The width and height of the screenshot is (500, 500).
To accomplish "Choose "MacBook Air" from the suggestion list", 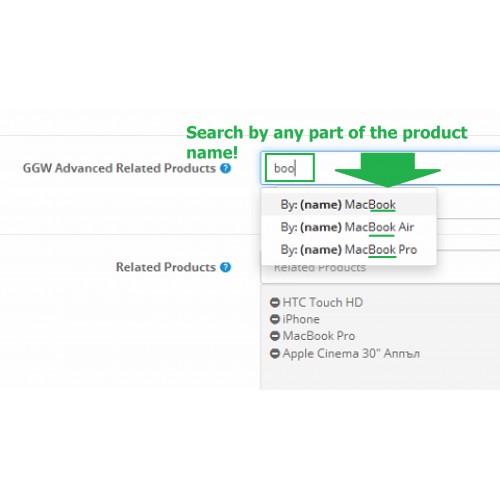I will click(x=349, y=227).
